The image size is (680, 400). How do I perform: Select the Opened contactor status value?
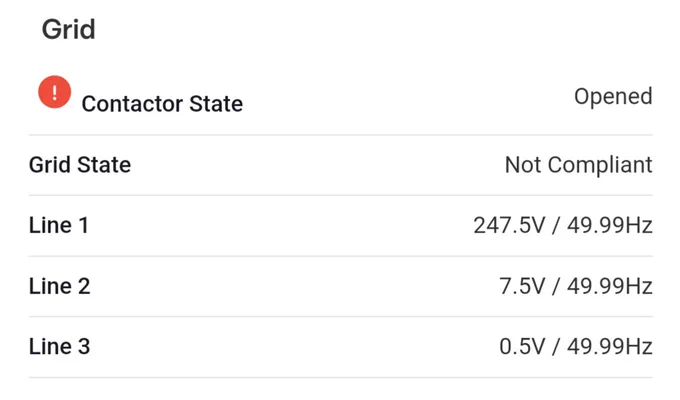tap(613, 97)
